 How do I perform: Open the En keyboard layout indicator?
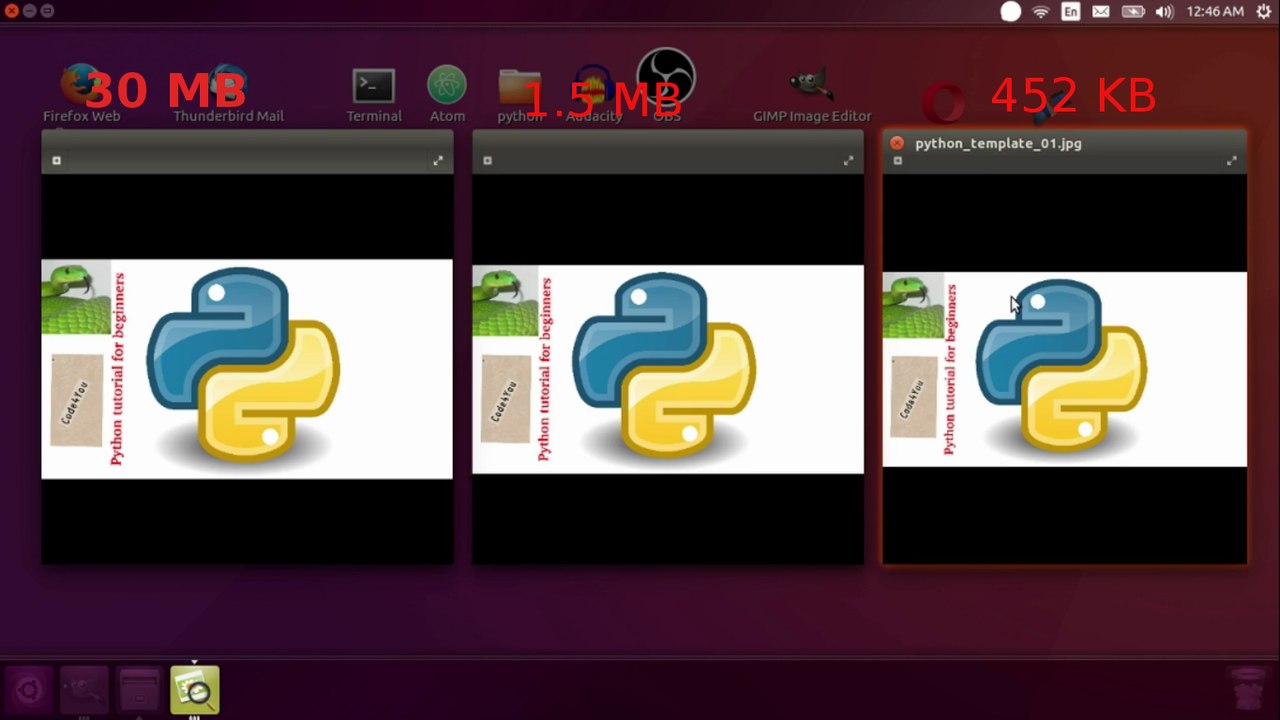pyautogui.click(x=1071, y=11)
